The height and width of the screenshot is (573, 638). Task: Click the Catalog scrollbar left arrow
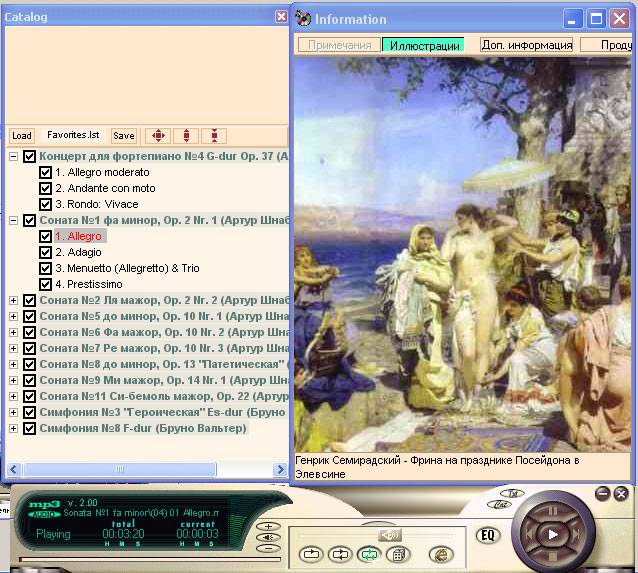pos(13,469)
